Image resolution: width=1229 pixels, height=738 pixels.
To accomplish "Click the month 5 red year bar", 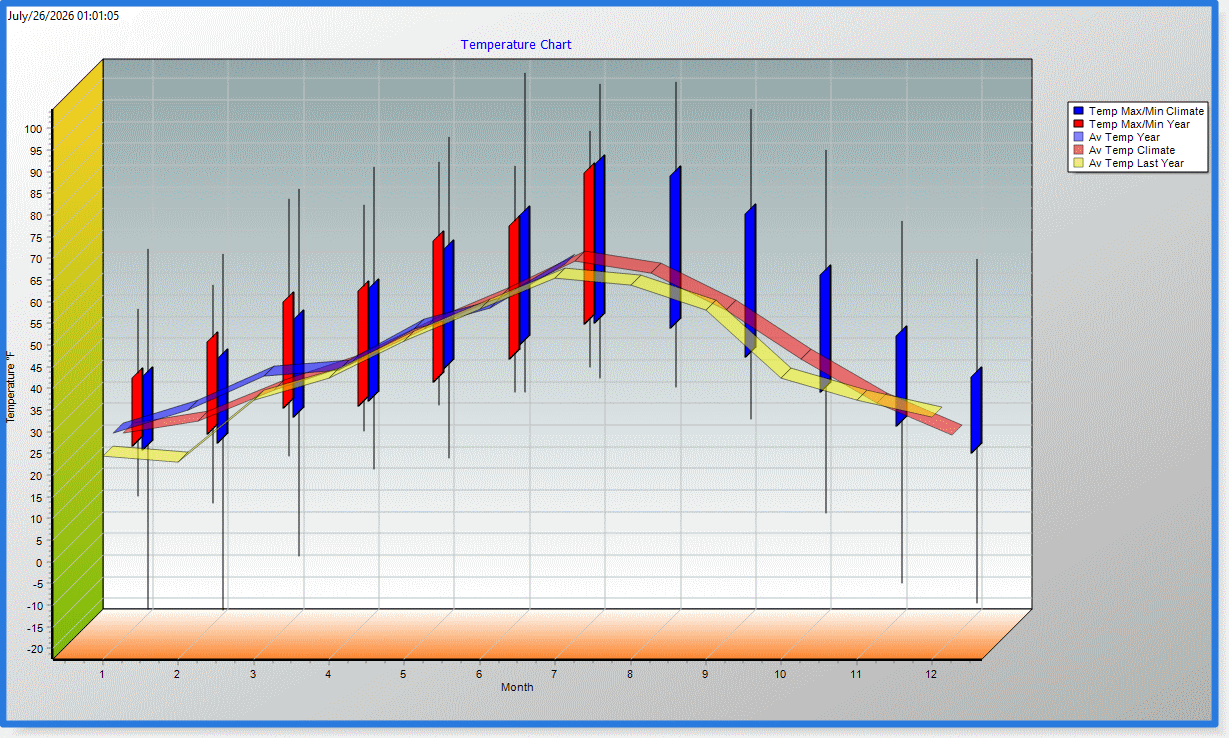I will pyautogui.click(x=438, y=306).
